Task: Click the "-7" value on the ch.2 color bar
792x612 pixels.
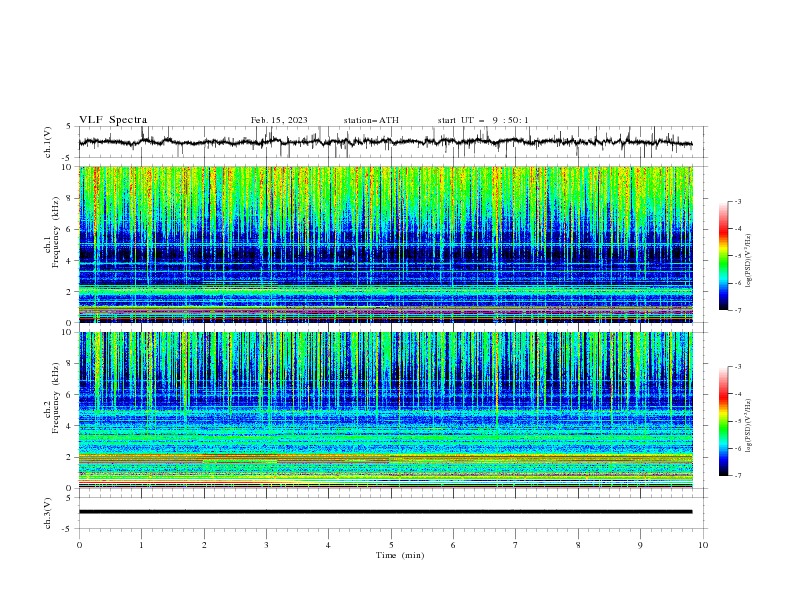Action: (738, 476)
